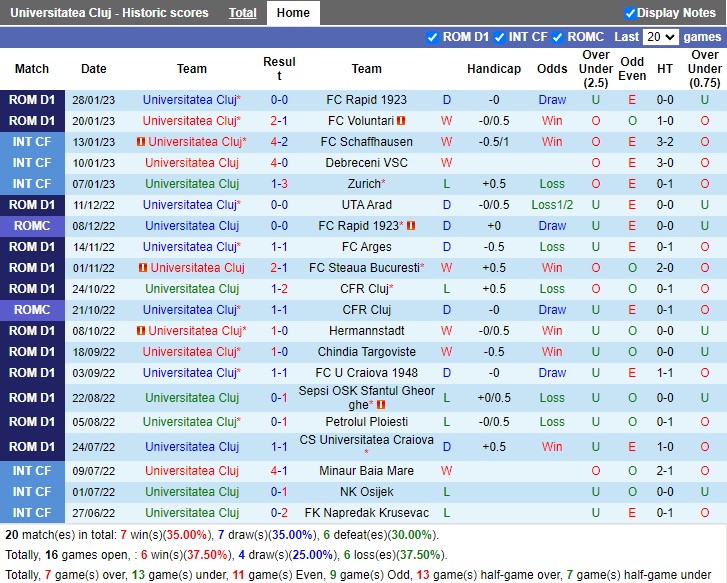Uncheck the ROM D1 league filter
Image resolution: width=727 pixels, height=583 pixels.
pos(432,37)
